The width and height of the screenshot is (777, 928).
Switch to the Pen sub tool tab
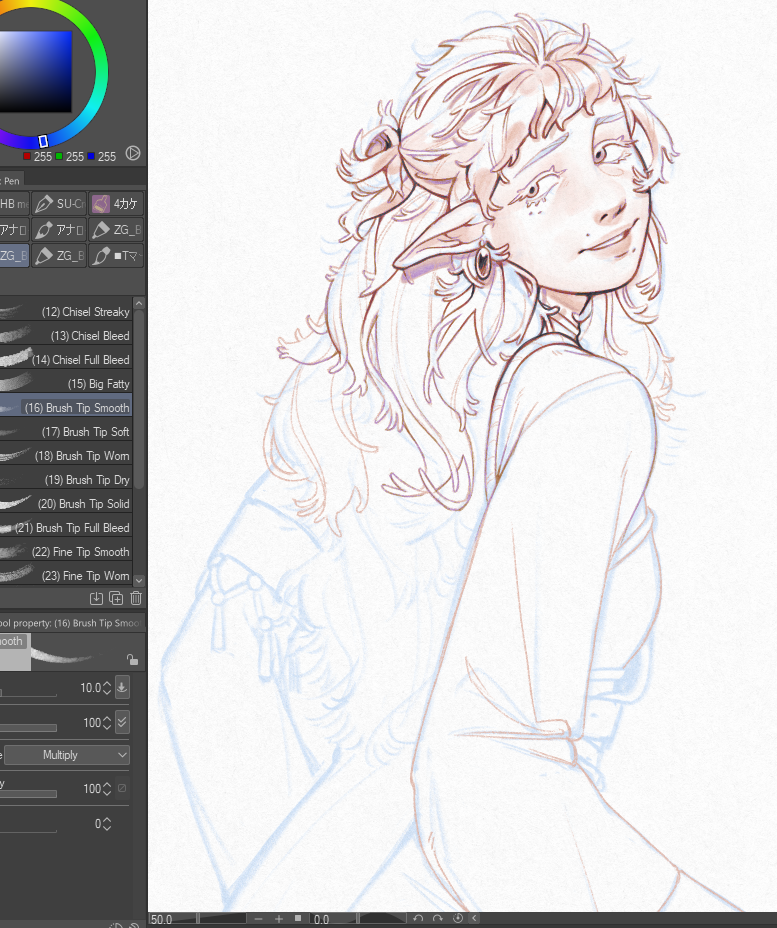(x=10, y=180)
